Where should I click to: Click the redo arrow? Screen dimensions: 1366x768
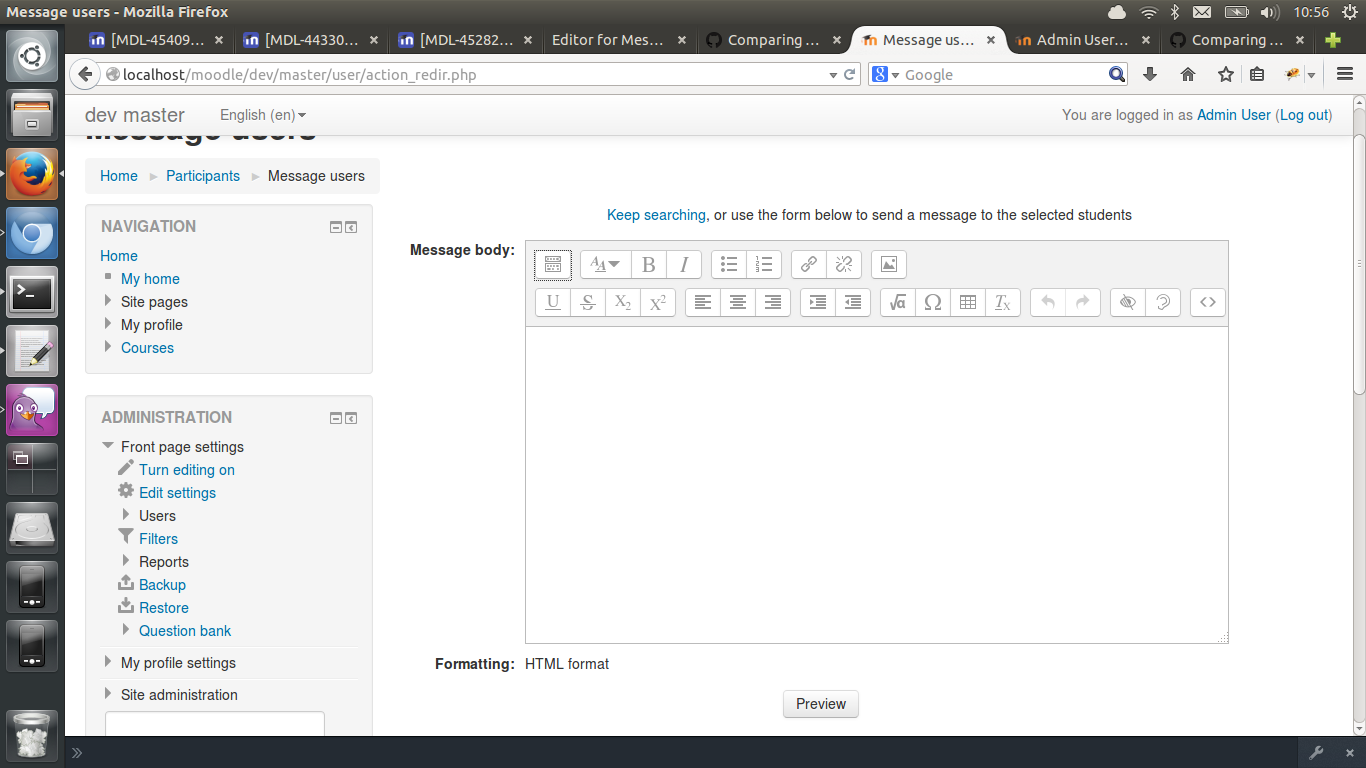click(1083, 302)
